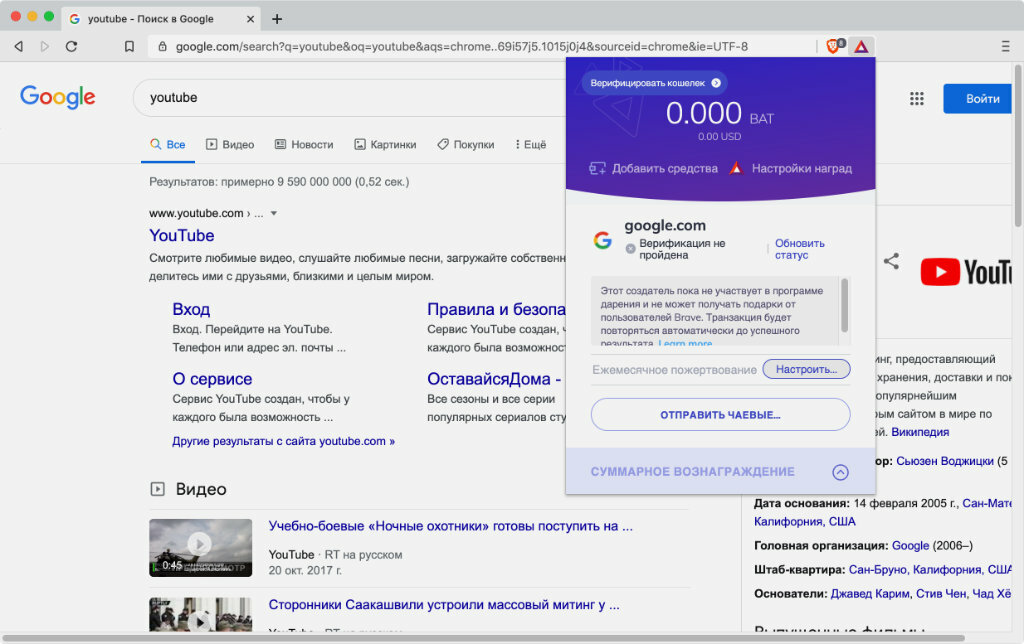Click the results count text
The image size is (1024, 644).
click(279, 182)
